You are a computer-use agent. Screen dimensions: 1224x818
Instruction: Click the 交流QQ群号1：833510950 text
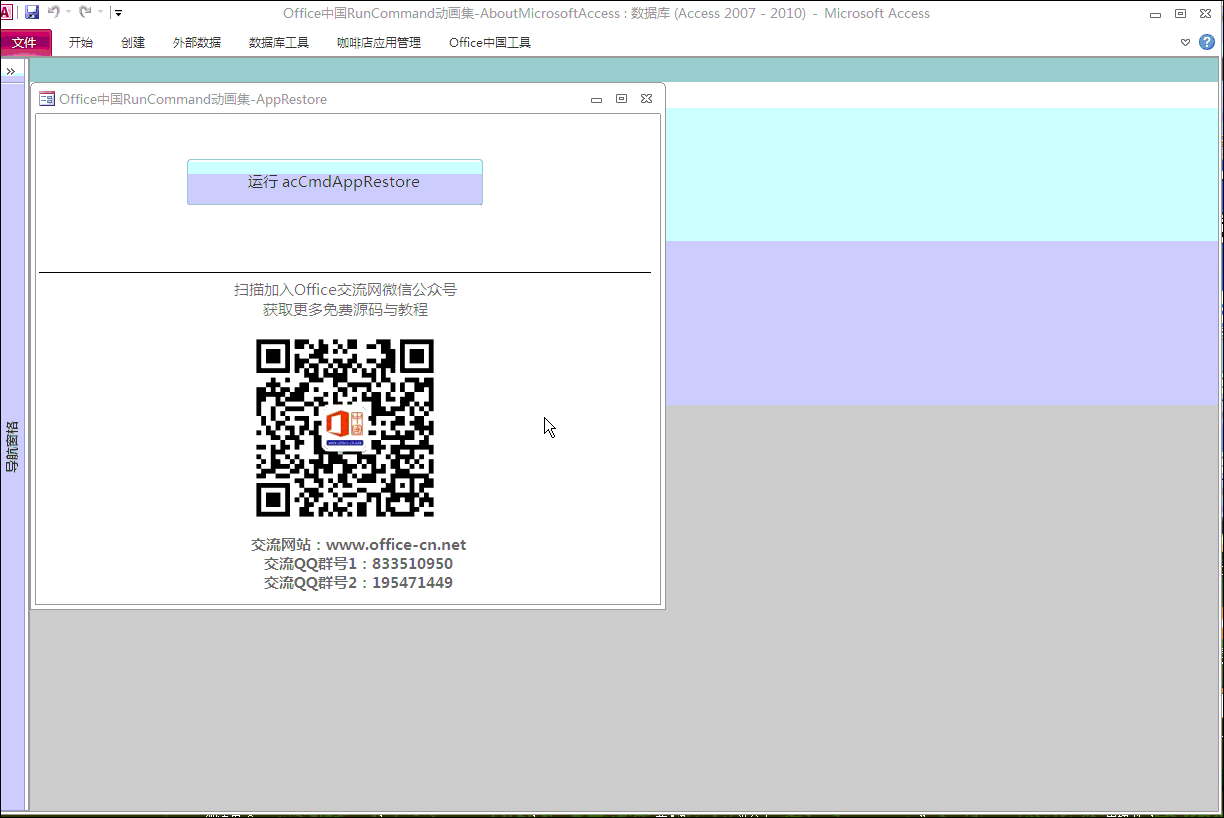[x=358, y=564]
